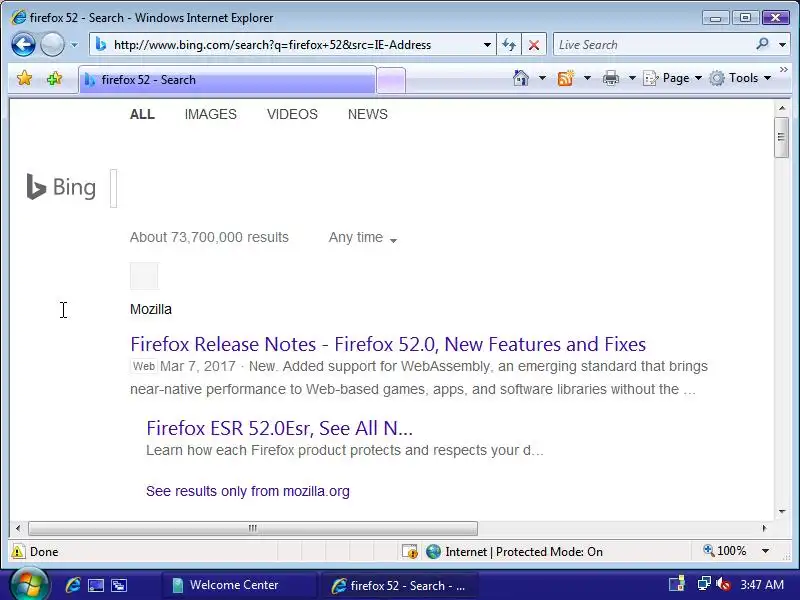
Task: Open the Page menu
Action: pyautogui.click(x=672, y=78)
